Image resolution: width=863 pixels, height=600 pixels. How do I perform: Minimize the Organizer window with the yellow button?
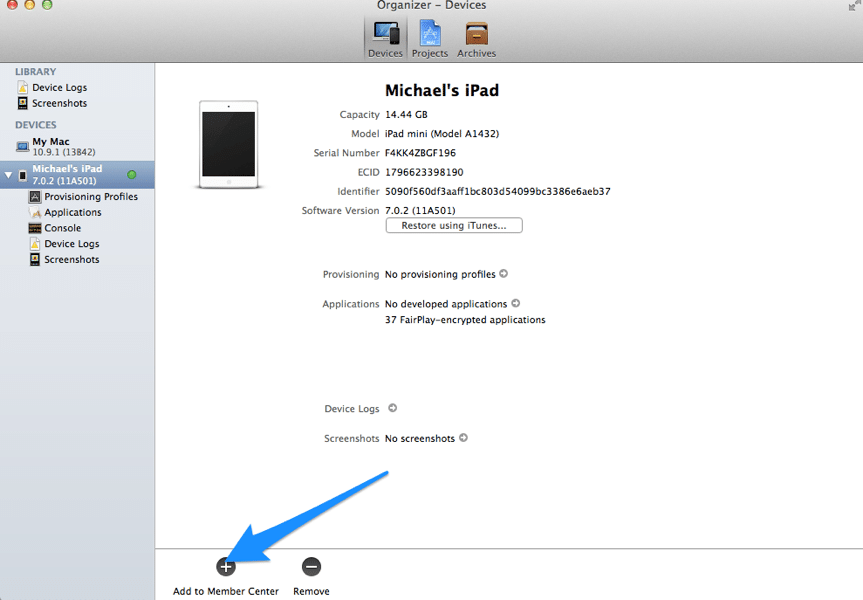pos(30,4)
